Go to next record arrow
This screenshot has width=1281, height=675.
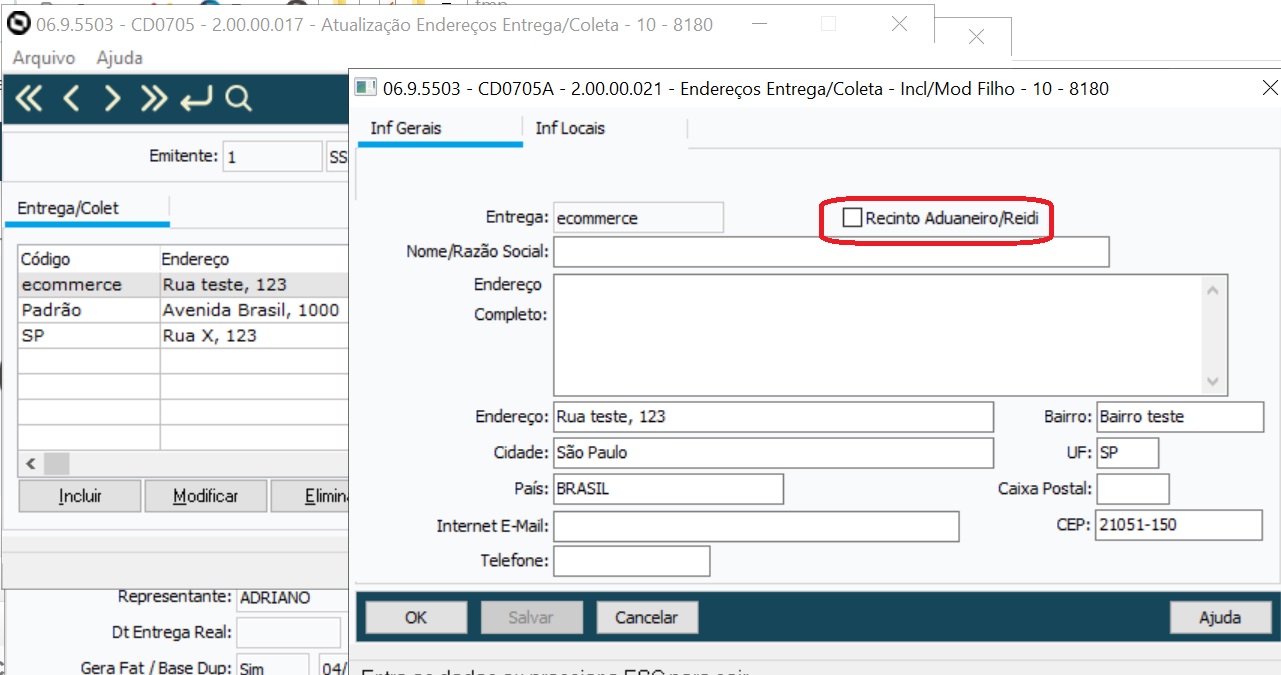pyautogui.click(x=112, y=98)
